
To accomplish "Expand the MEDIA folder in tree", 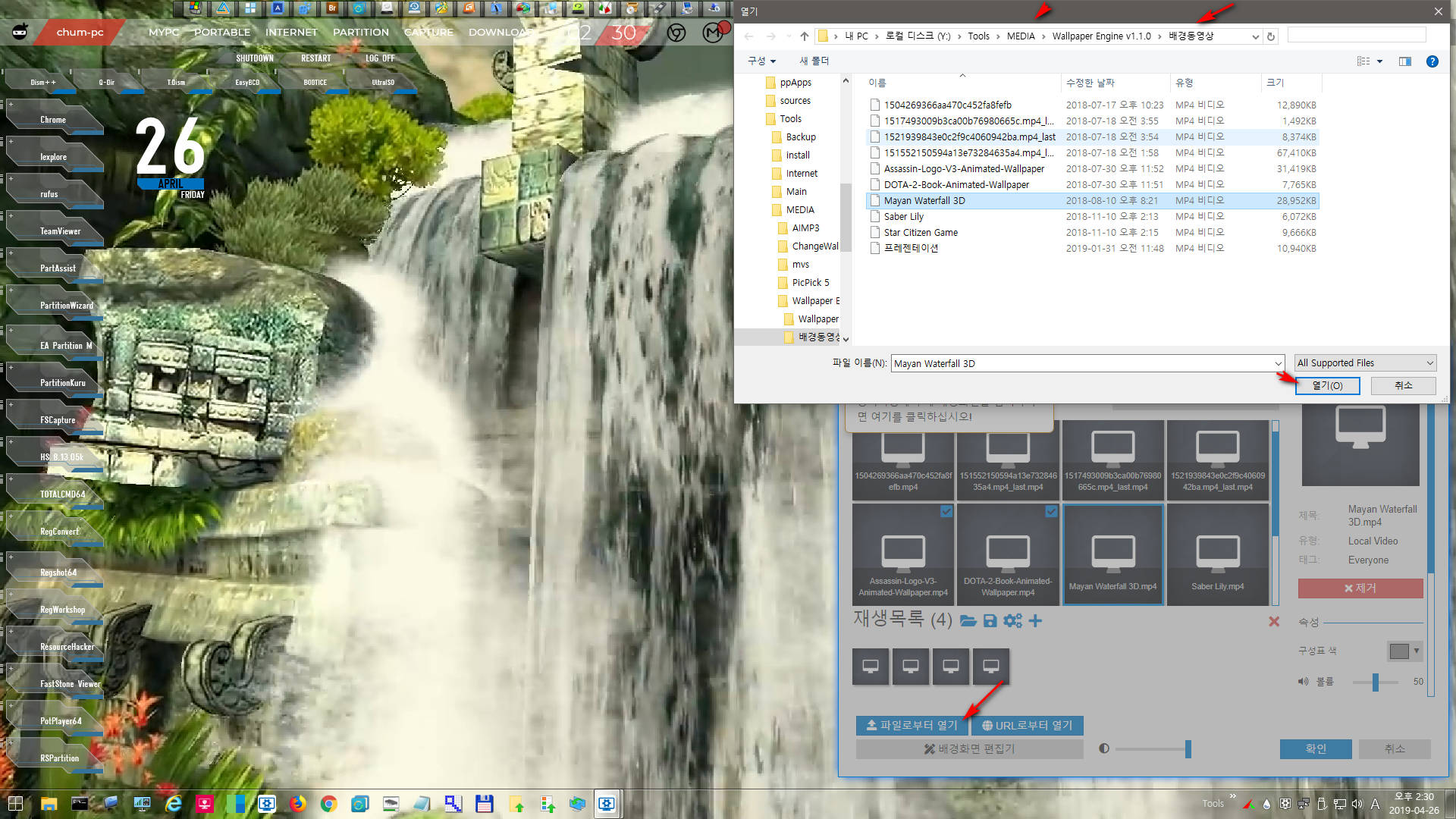I will click(x=799, y=210).
